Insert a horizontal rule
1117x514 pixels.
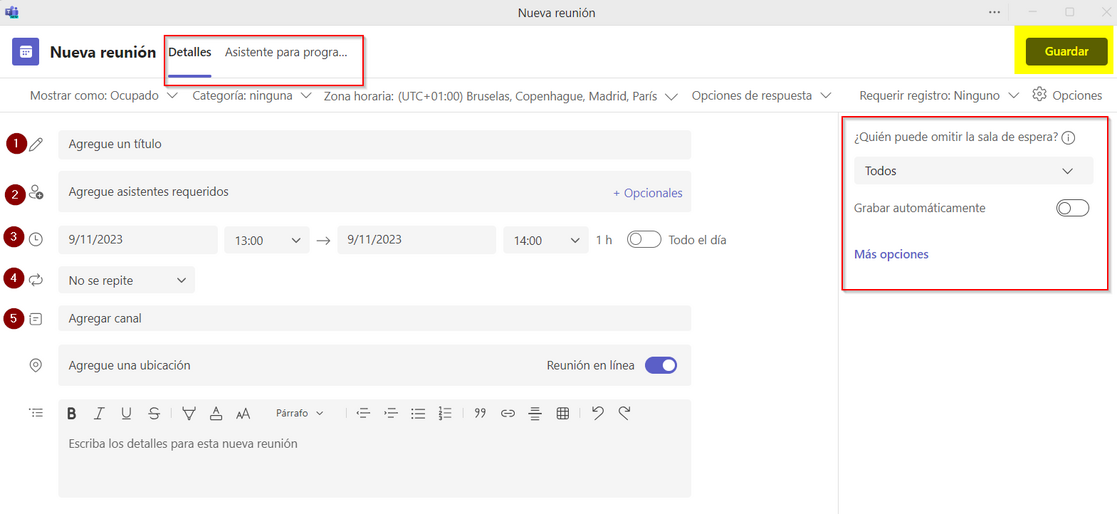pos(535,414)
